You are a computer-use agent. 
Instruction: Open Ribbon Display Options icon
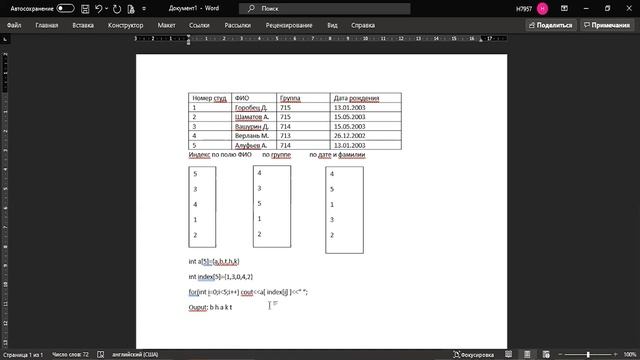tap(564, 8)
